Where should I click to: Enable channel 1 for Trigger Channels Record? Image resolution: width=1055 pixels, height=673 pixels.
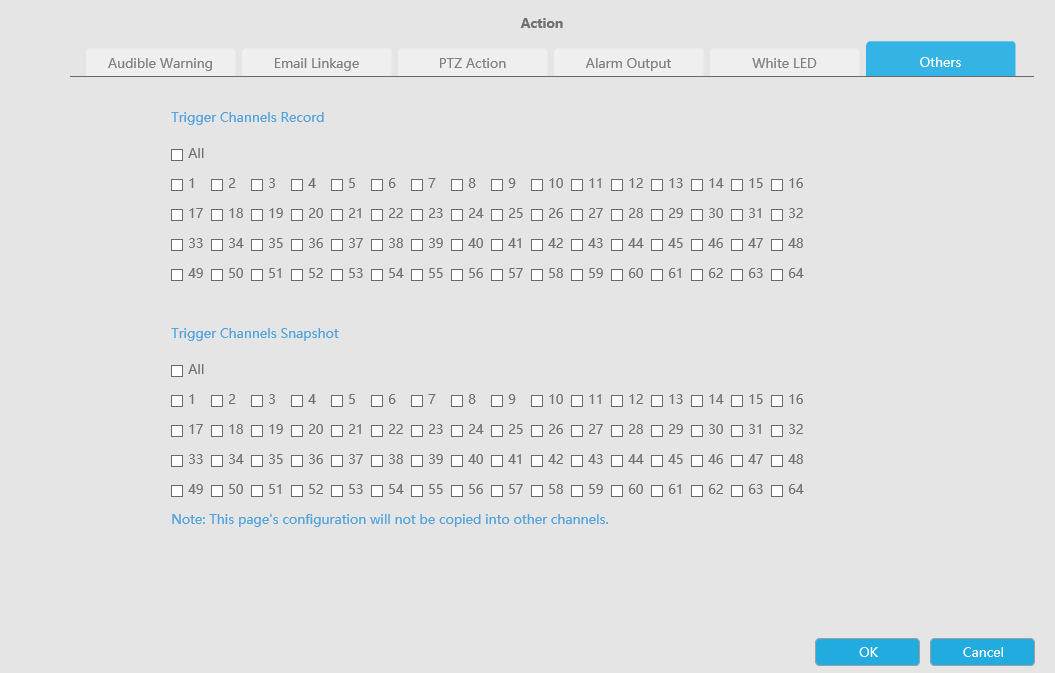coord(177,185)
